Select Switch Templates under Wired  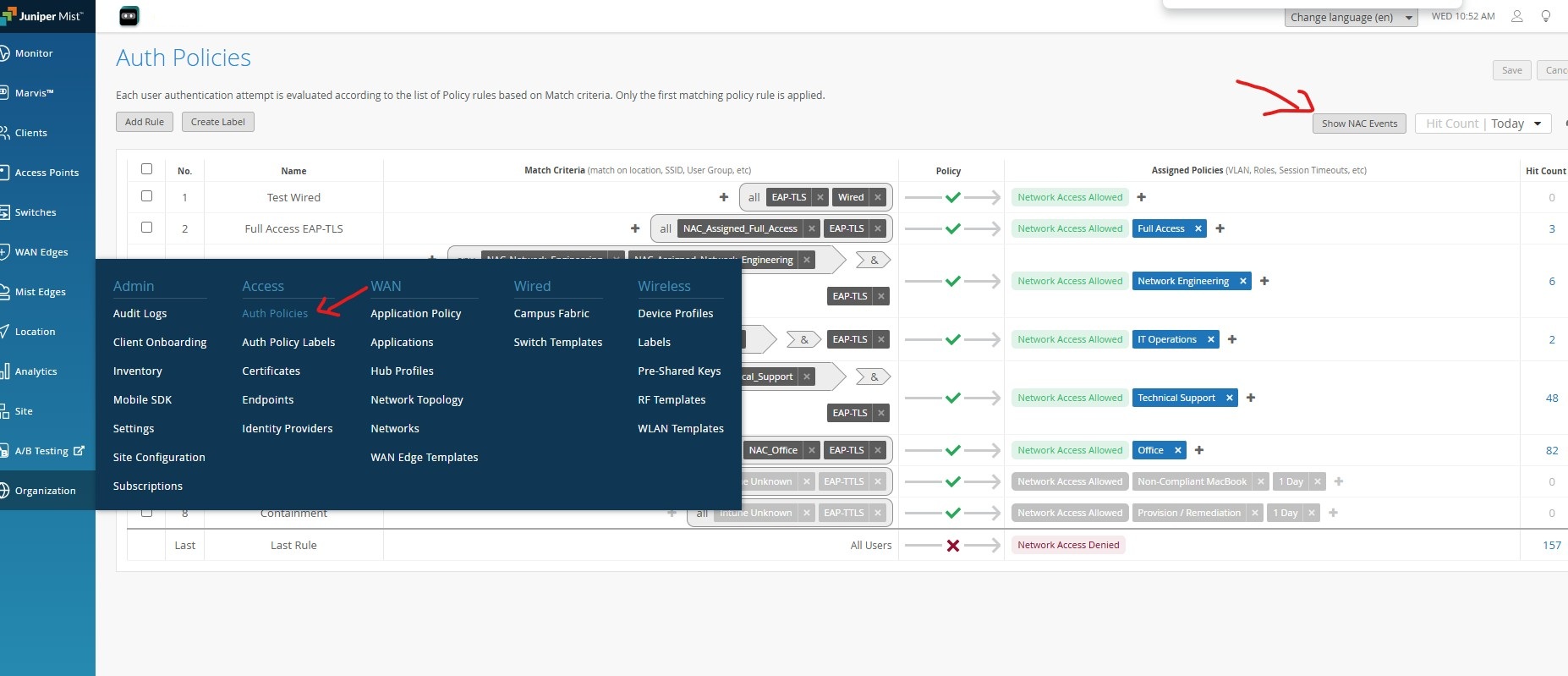click(558, 342)
